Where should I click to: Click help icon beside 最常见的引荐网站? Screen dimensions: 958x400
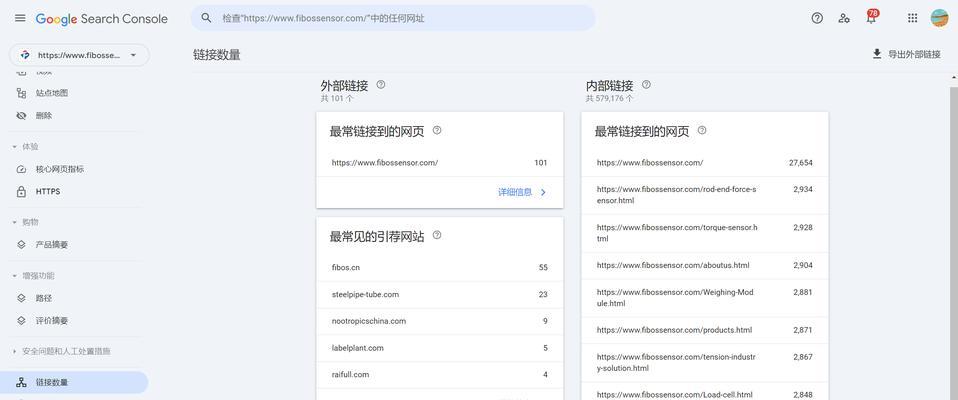pyautogui.click(x=437, y=235)
